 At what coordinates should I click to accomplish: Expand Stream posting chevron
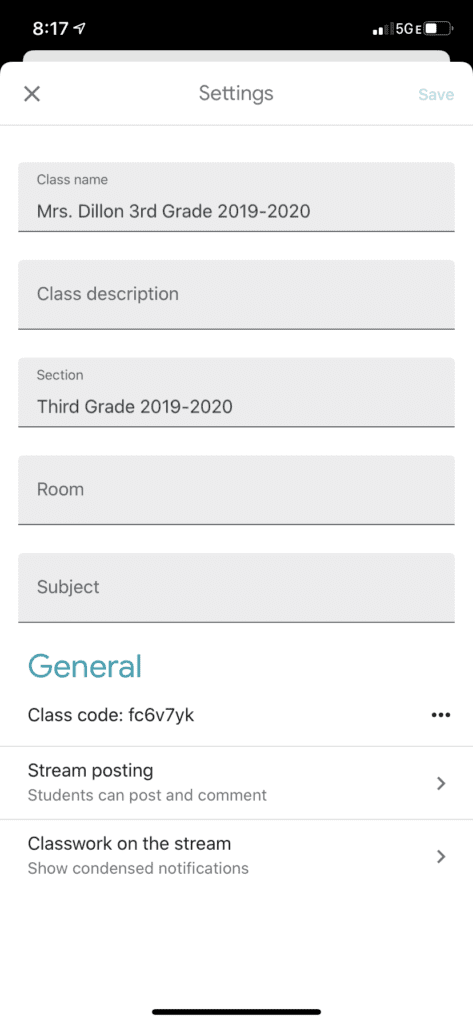[441, 783]
